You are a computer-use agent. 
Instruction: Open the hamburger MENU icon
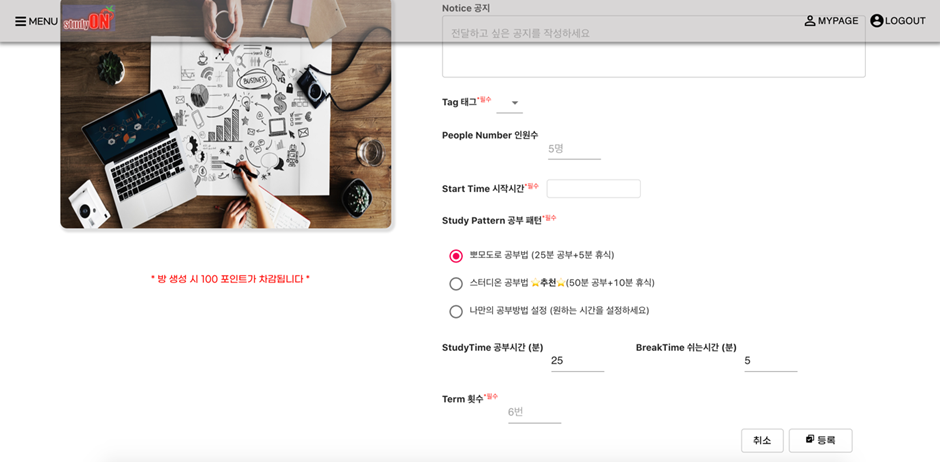point(20,22)
